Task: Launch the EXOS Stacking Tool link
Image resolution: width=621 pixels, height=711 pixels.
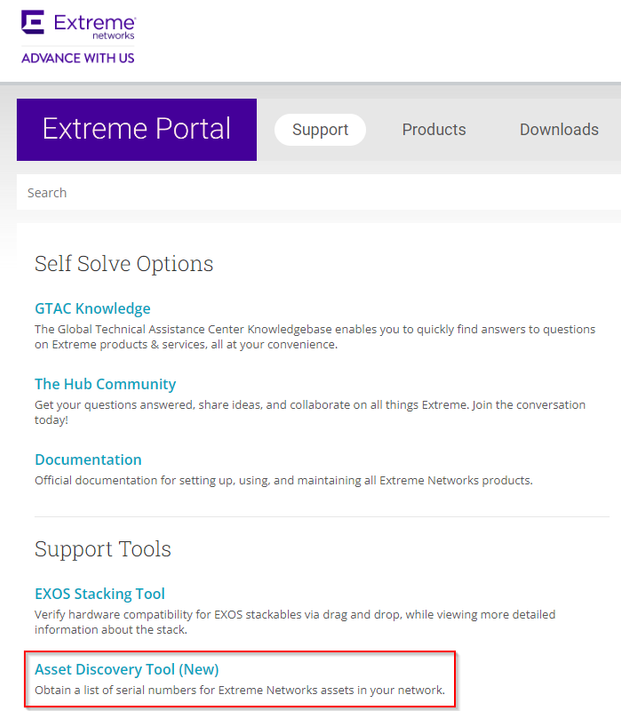Action: 100,594
